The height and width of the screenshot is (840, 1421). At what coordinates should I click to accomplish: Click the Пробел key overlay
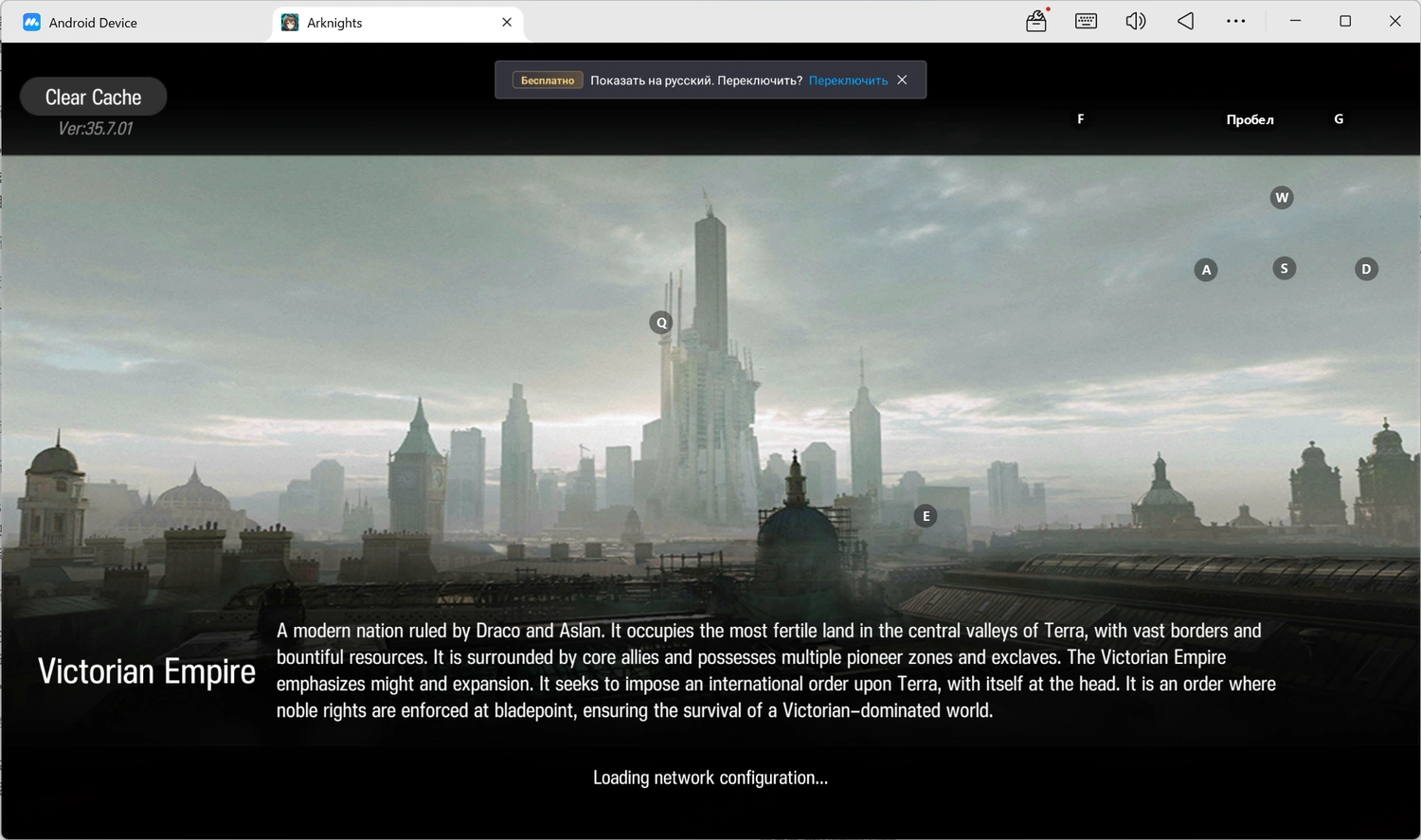pyautogui.click(x=1250, y=119)
